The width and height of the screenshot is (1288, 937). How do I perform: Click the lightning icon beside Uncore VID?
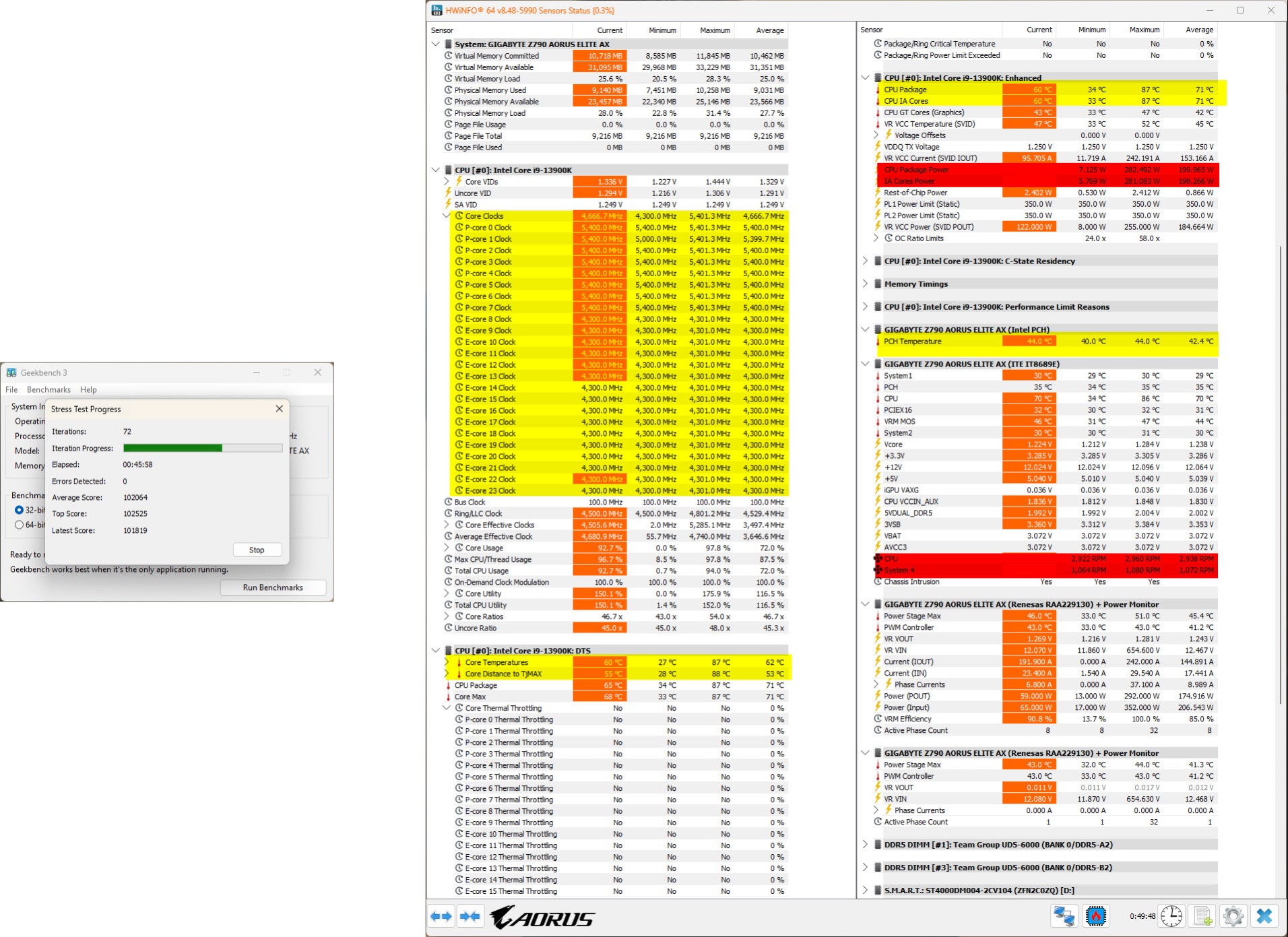(x=448, y=193)
